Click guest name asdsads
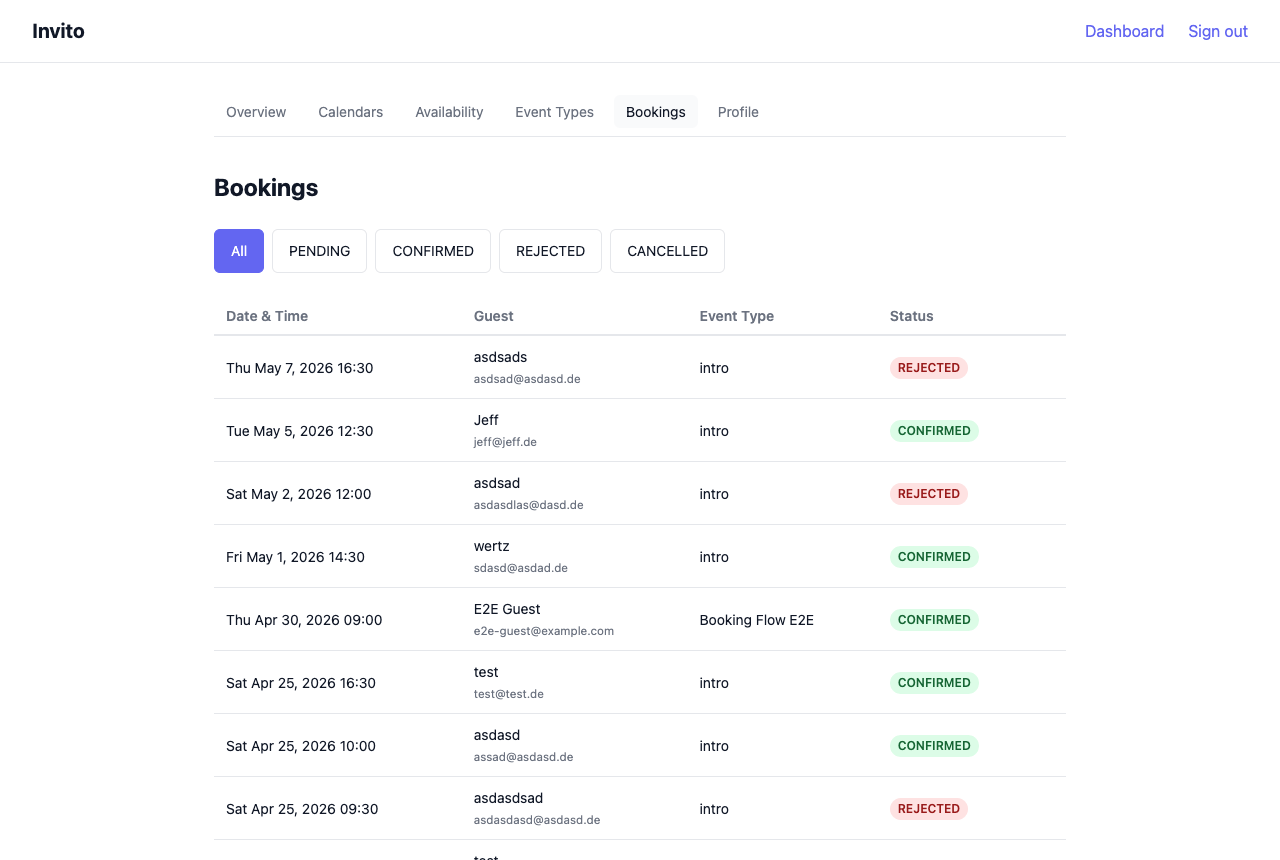The width and height of the screenshot is (1280, 860). [x=500, y=357]
